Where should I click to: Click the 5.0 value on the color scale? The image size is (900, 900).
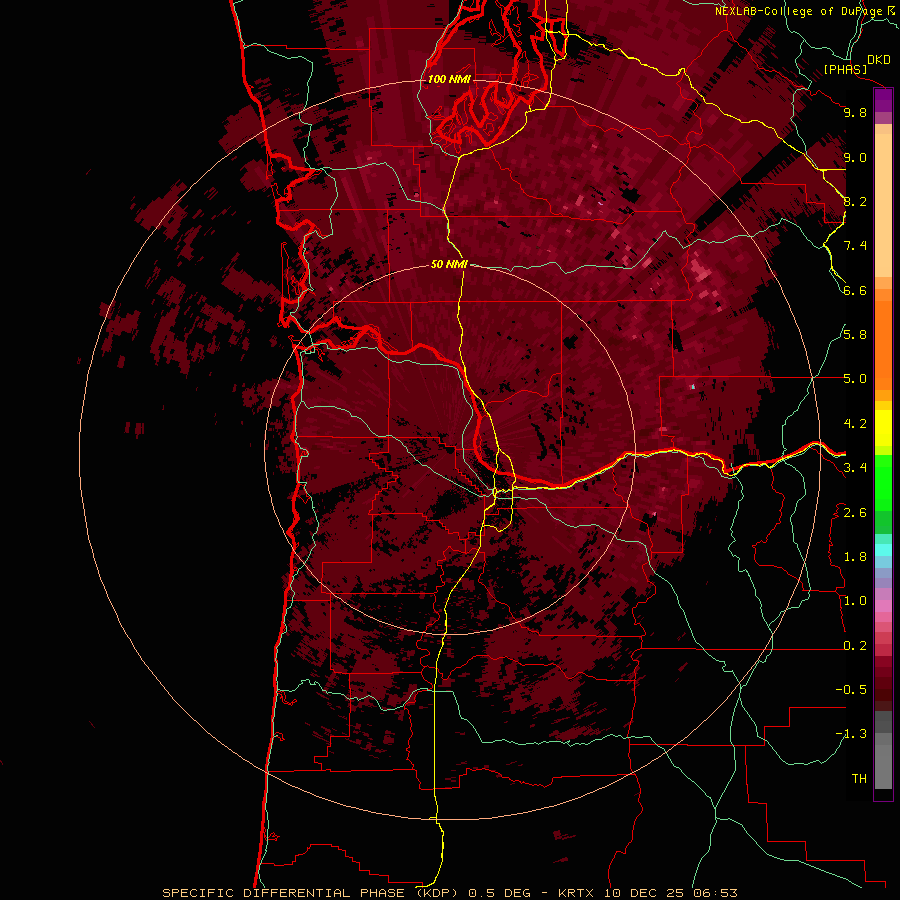click(855, 379)
